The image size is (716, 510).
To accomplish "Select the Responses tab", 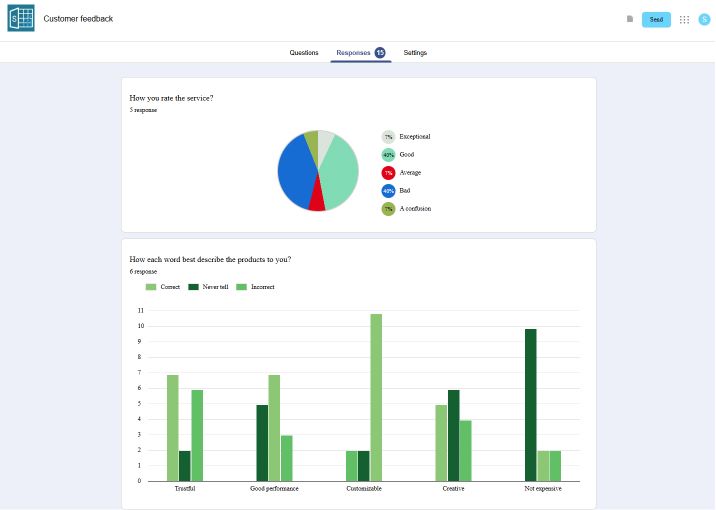I will (x=353, y=52).
